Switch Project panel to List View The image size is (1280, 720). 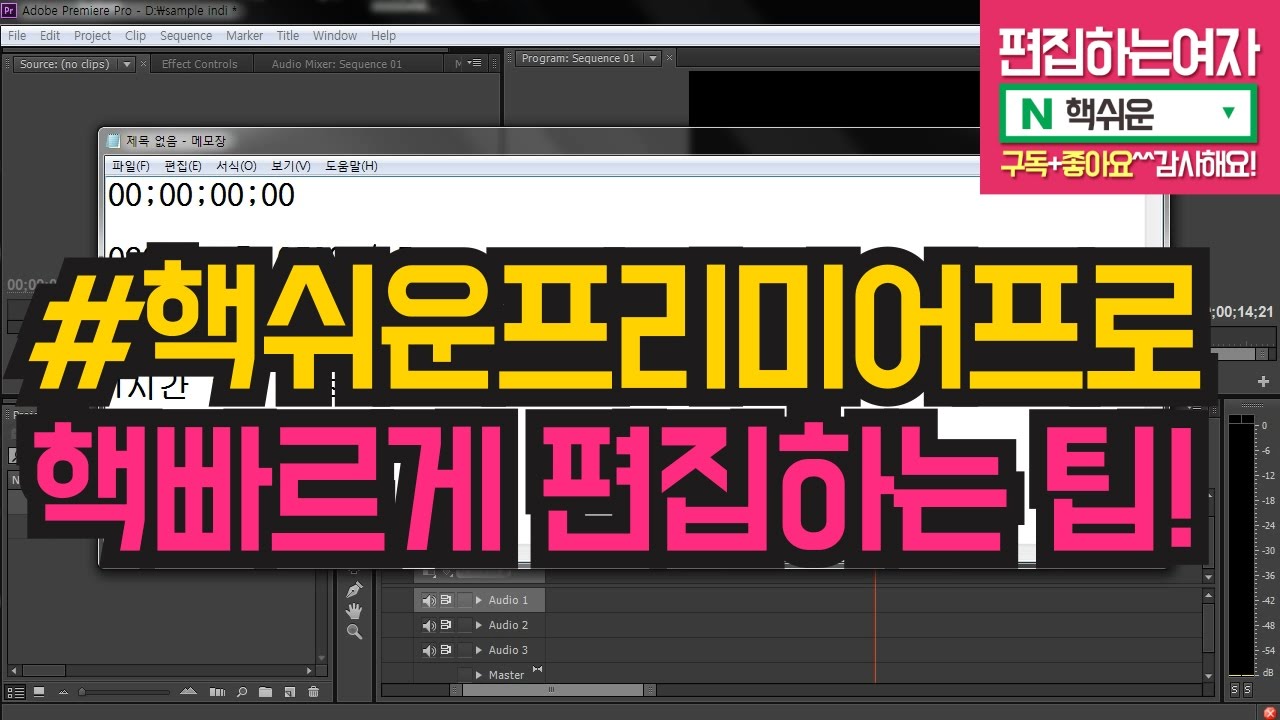(x=16, y=691)
